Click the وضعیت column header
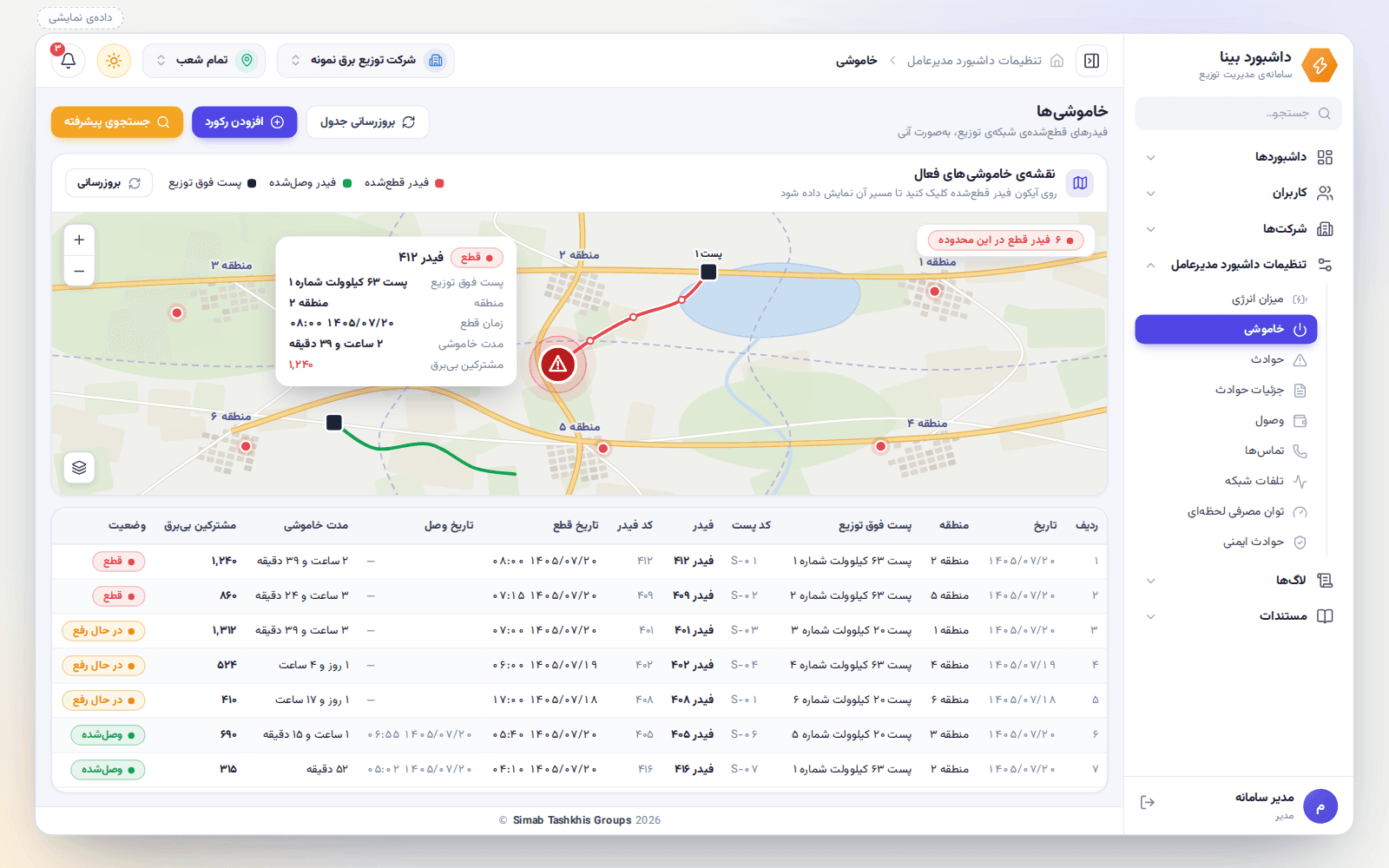1389x868 pixels. coord(127,526)
